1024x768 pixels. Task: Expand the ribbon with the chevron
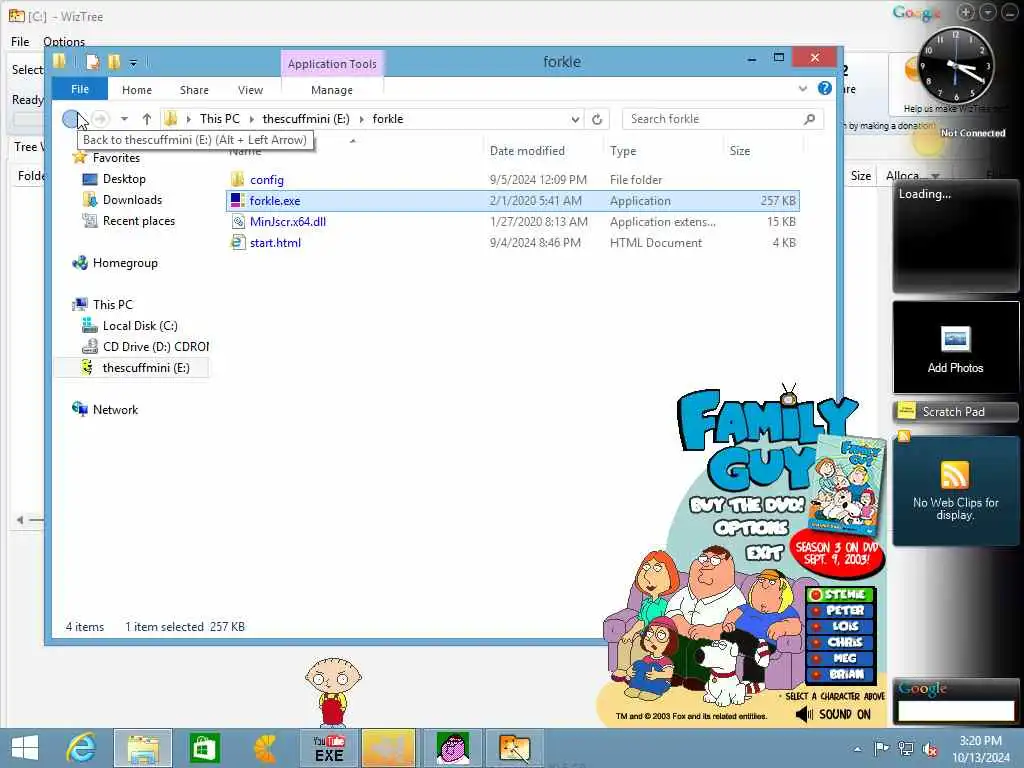click(803, 89)
